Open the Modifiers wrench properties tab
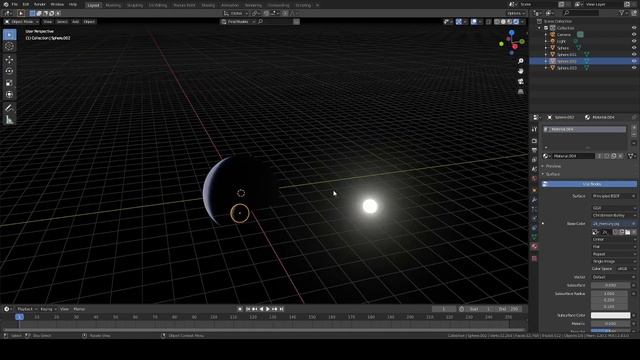This screenshot has width=640, height=360. click(x=534, y=200)
